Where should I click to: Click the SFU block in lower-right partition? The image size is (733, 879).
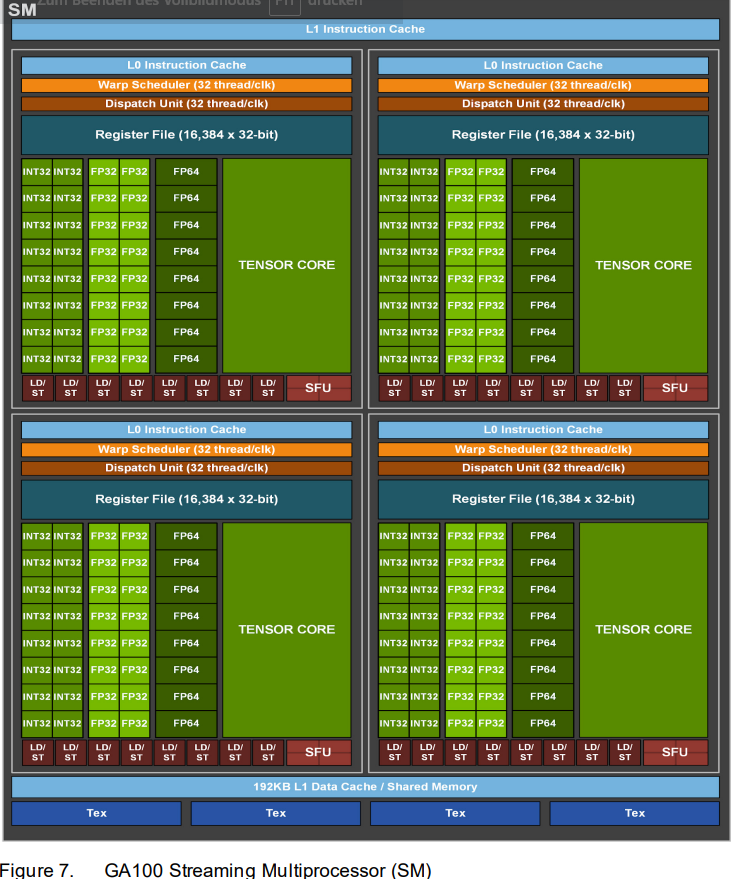[675, 752]
